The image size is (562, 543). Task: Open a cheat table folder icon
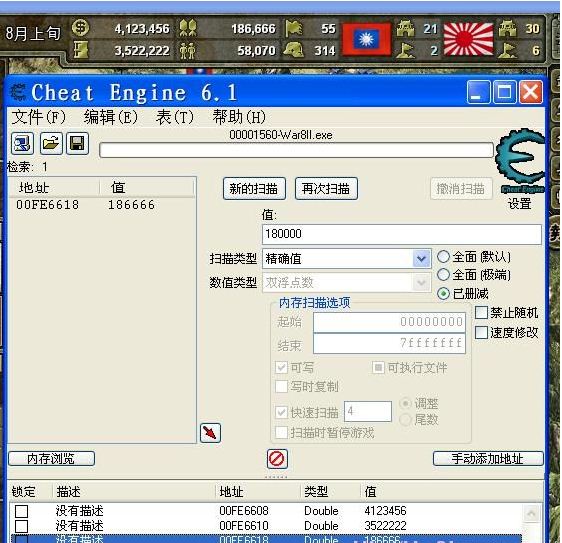(51, 143)
